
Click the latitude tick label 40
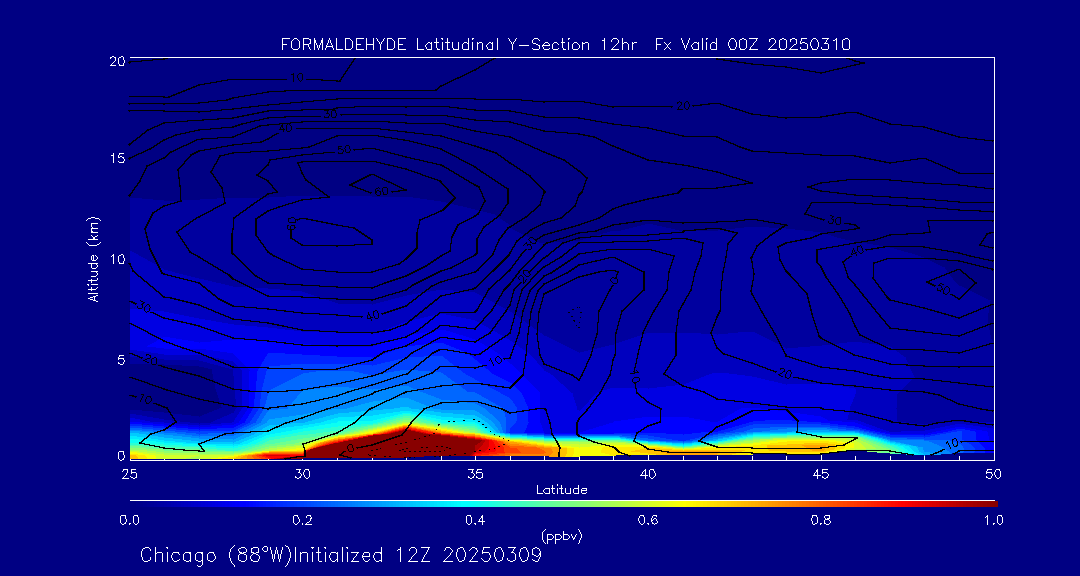(647, 473)
